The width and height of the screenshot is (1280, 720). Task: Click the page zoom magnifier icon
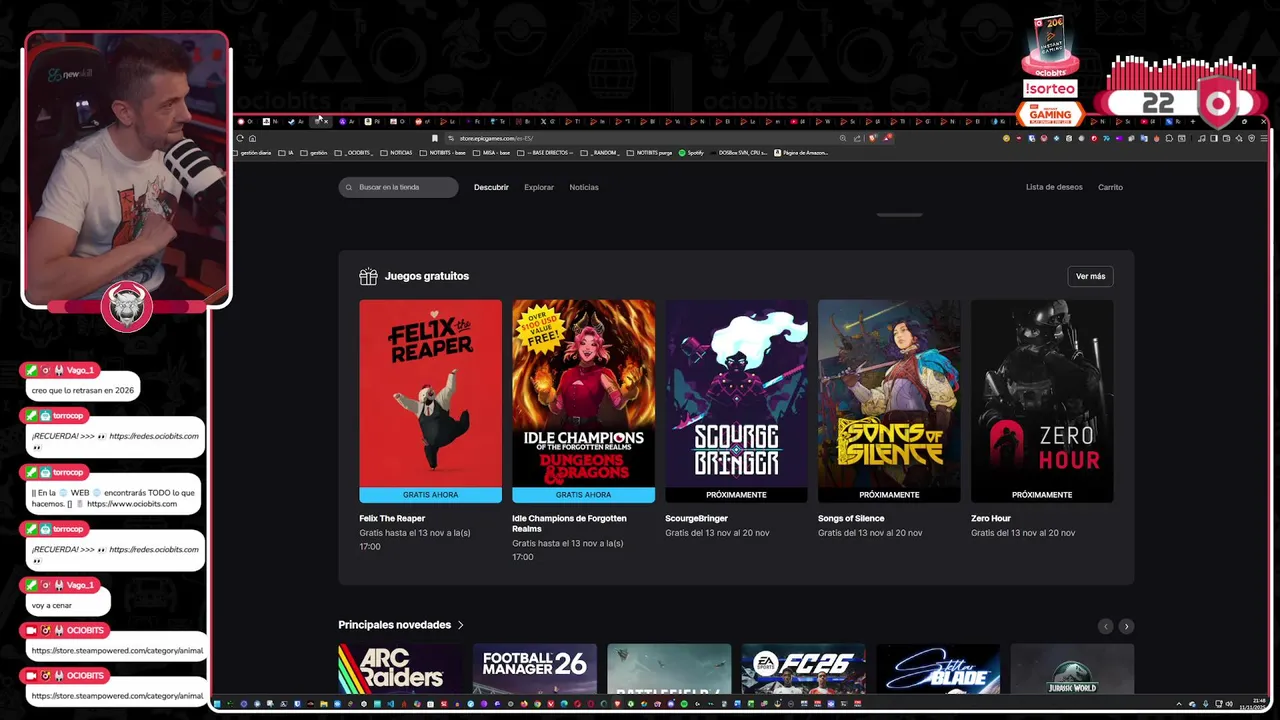843,138
